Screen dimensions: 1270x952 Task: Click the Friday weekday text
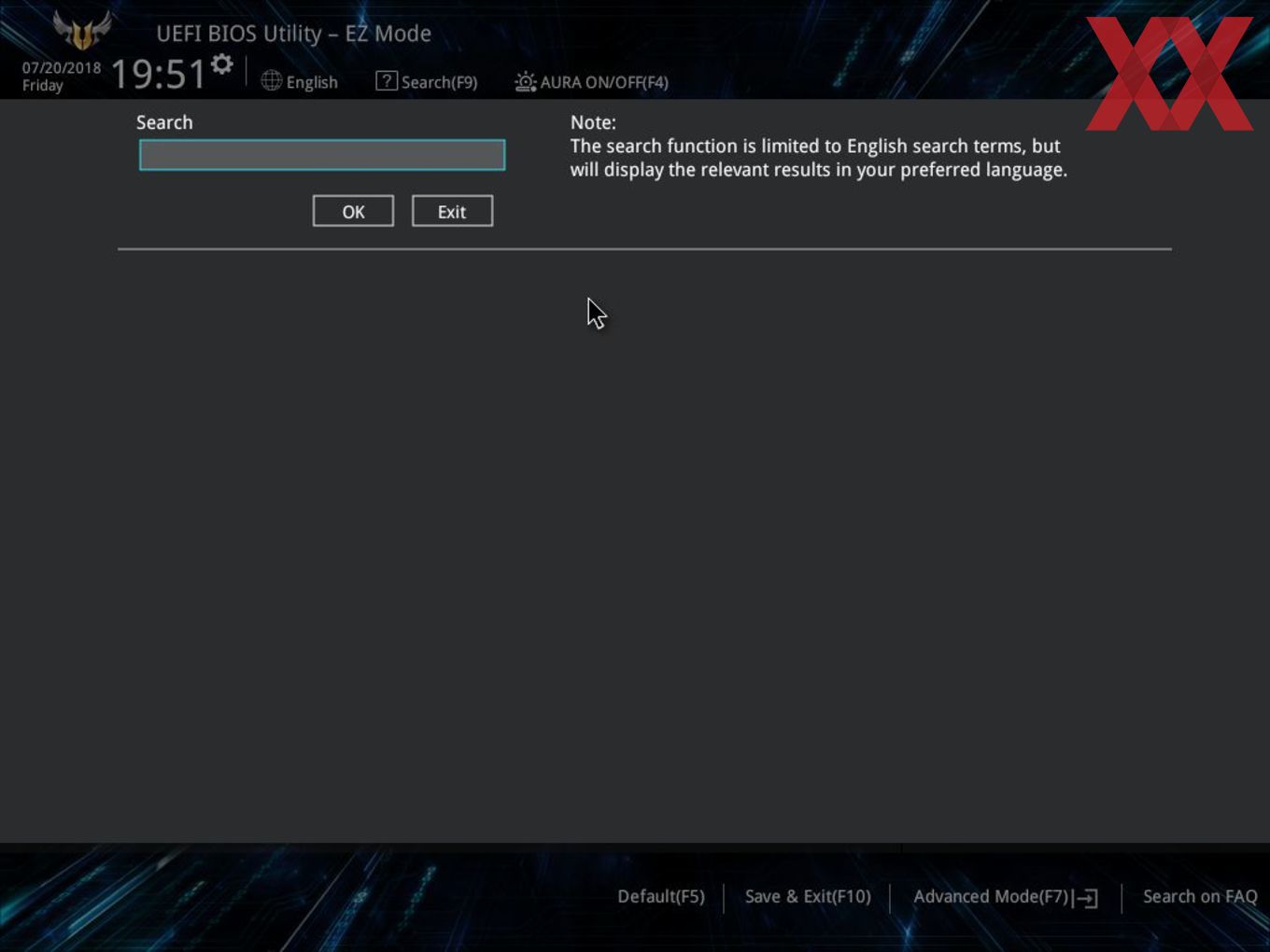[43, 86]
